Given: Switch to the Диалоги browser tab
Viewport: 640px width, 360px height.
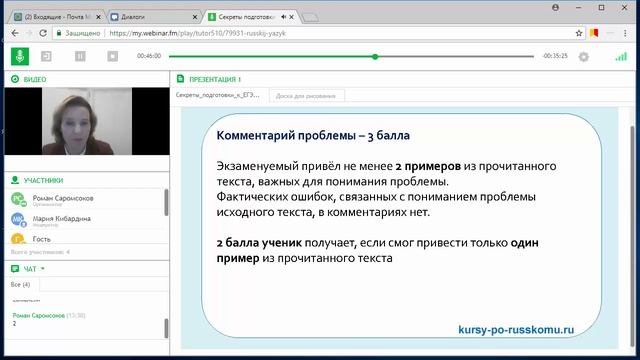Looking at the screenshot, I should point(154,17).
